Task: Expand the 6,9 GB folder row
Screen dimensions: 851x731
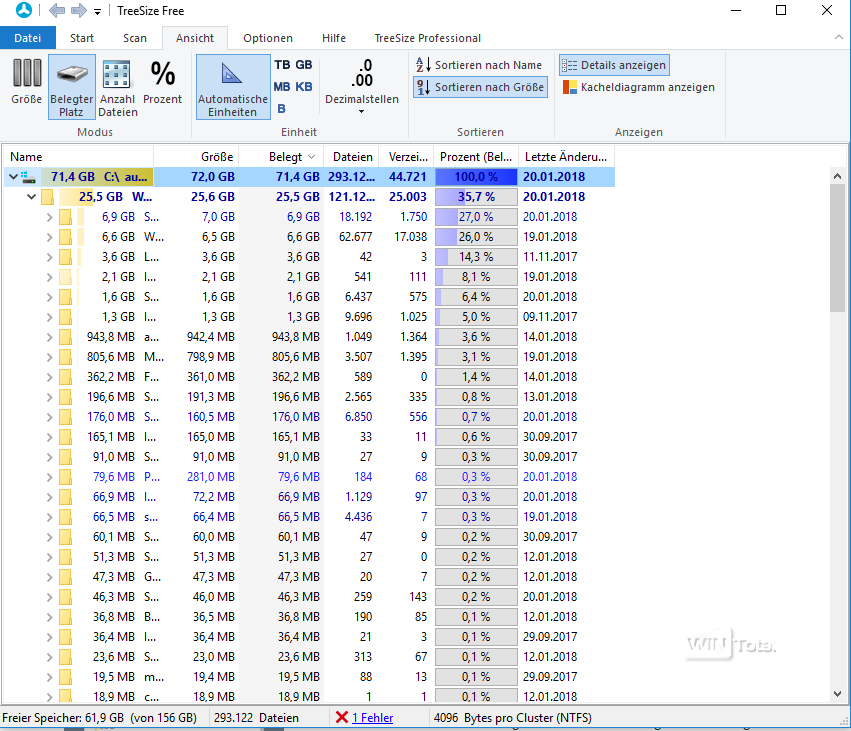Action: click(x=50, y=217)
